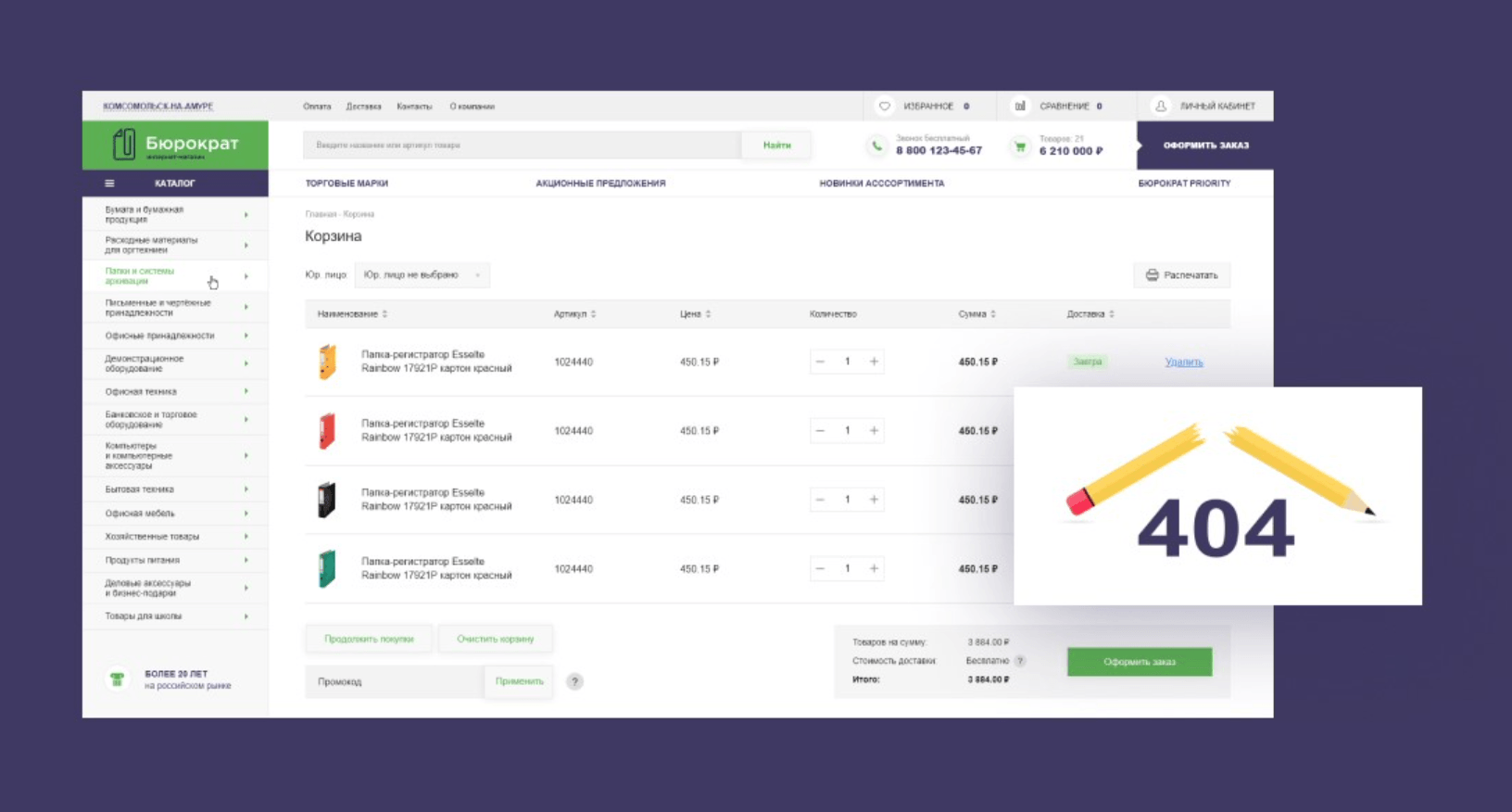Sort the table by Сумма arrows

coord(993,314)
